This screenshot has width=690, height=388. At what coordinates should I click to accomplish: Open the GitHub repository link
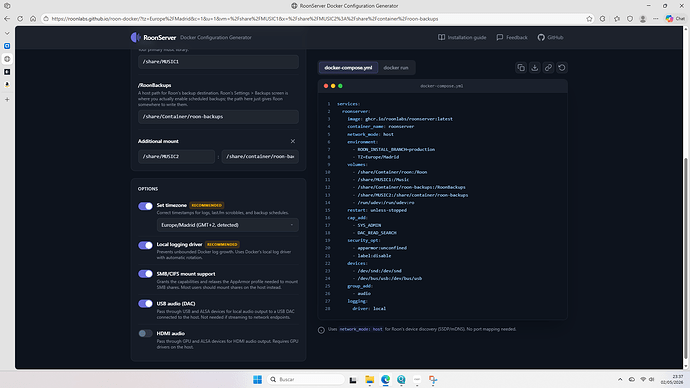point(551,37)
